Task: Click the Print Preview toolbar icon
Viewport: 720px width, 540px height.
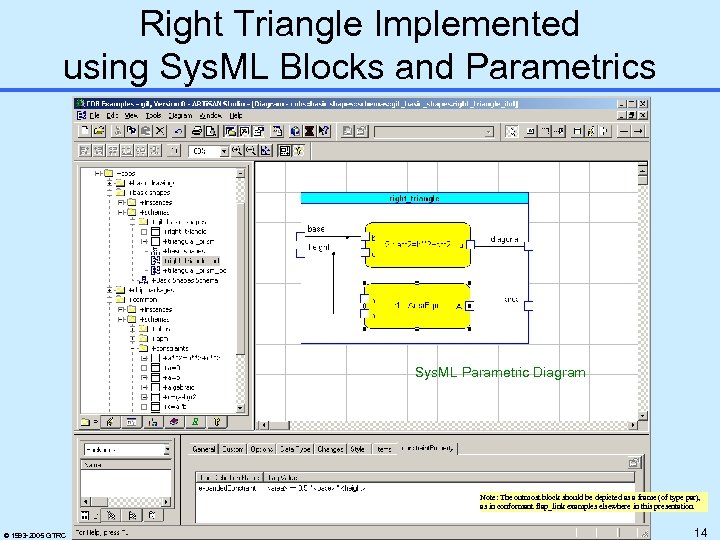Action: [211, 131]
